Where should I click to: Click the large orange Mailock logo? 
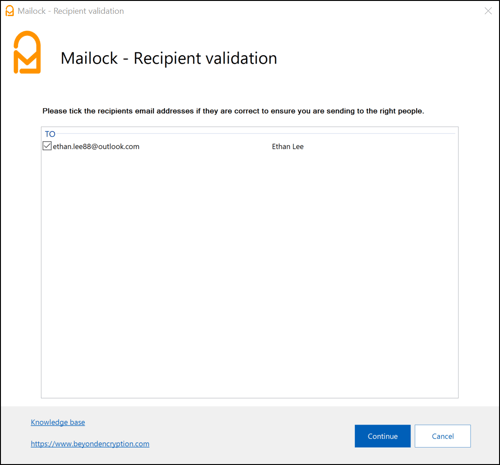click(27, 52)
